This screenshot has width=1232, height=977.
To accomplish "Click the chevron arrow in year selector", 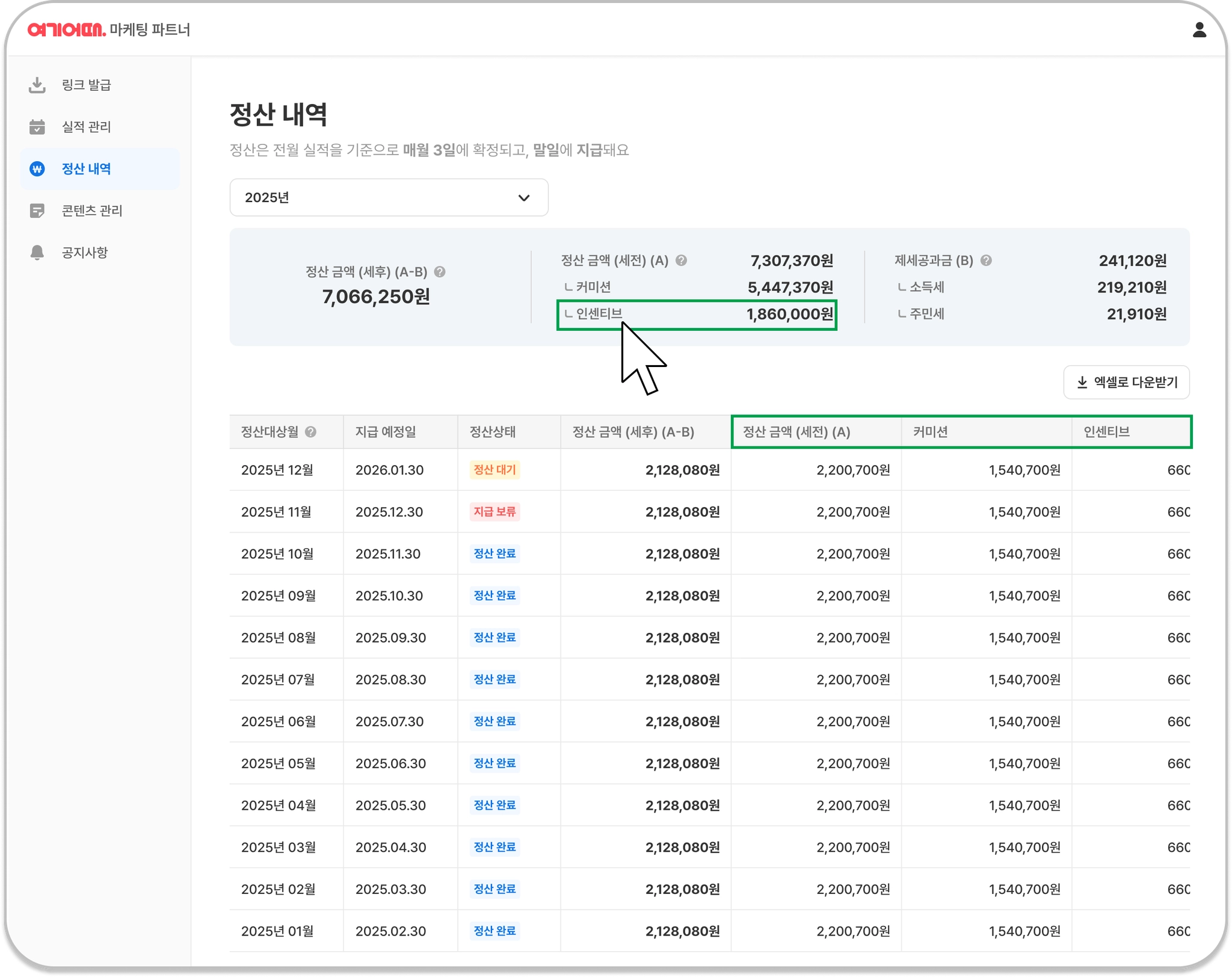I will 524,198.
